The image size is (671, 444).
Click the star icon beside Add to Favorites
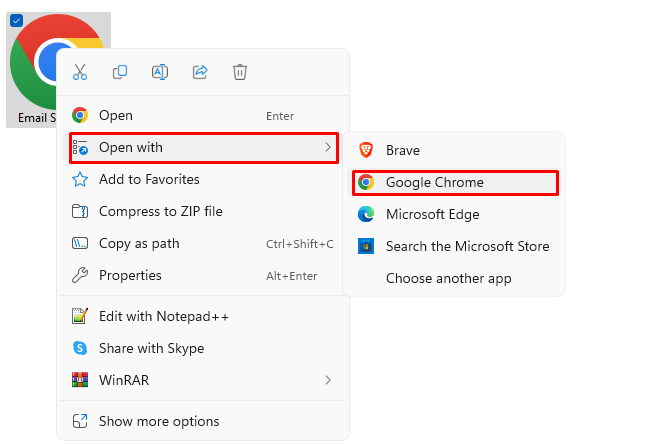(80, 179)
